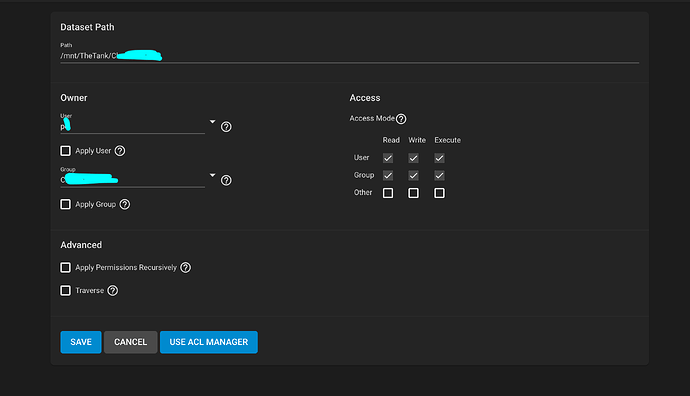Tick the Traverse checkbox
The height and width of the screenshot is (396, 690).
point(66,290)
